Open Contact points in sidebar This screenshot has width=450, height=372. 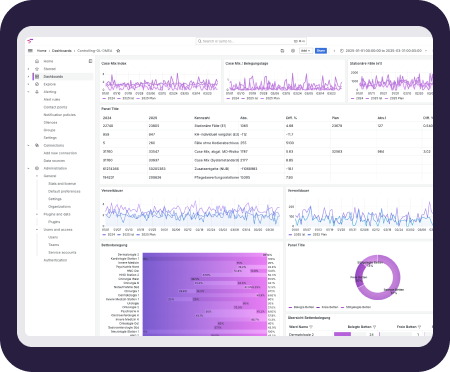(x=55, y=107)
